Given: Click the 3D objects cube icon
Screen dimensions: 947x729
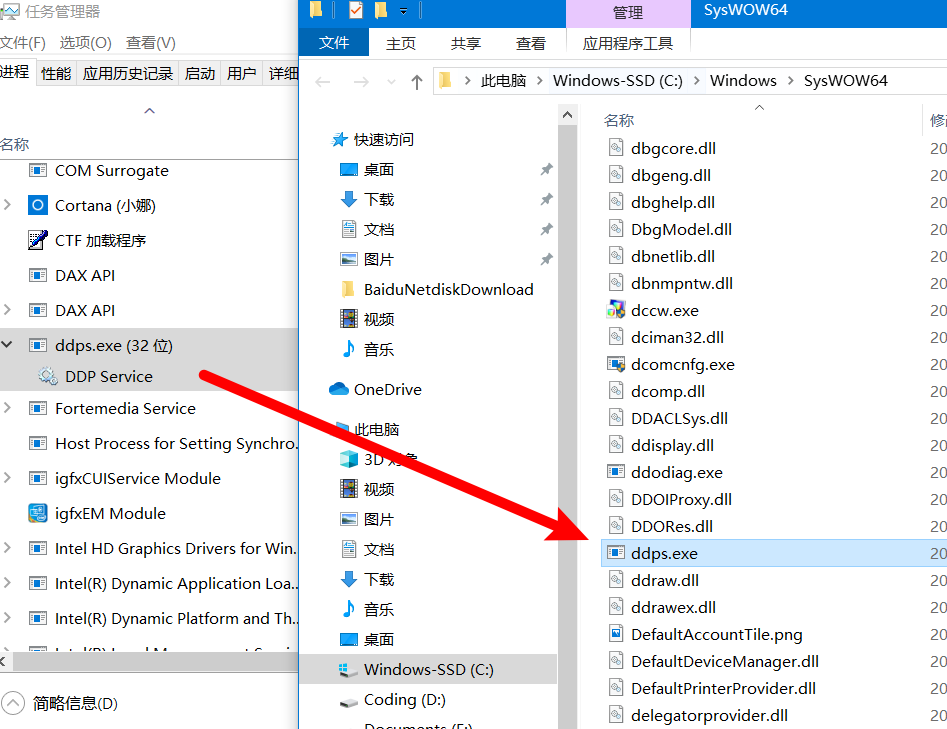Looking at the screenshot, I should click(x=349, y=459).
